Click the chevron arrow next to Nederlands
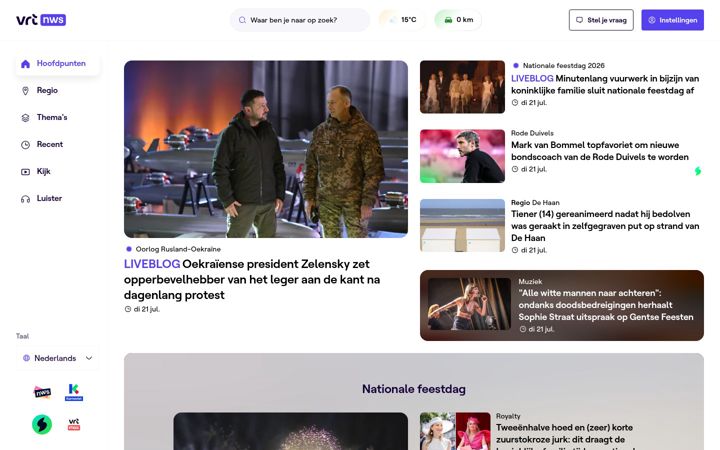 point(89,358)
